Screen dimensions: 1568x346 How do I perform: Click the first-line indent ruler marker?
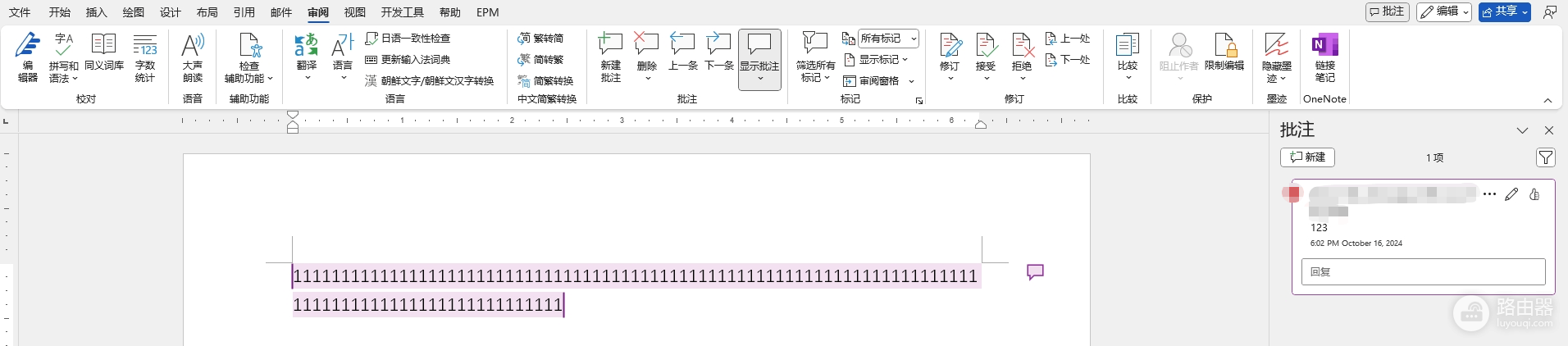point(293,116)
